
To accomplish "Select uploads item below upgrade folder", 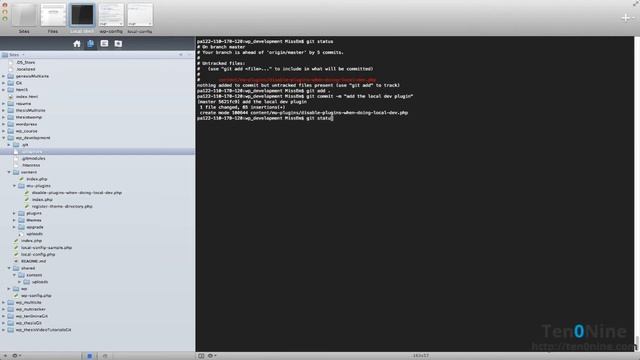I will (34, 234).
